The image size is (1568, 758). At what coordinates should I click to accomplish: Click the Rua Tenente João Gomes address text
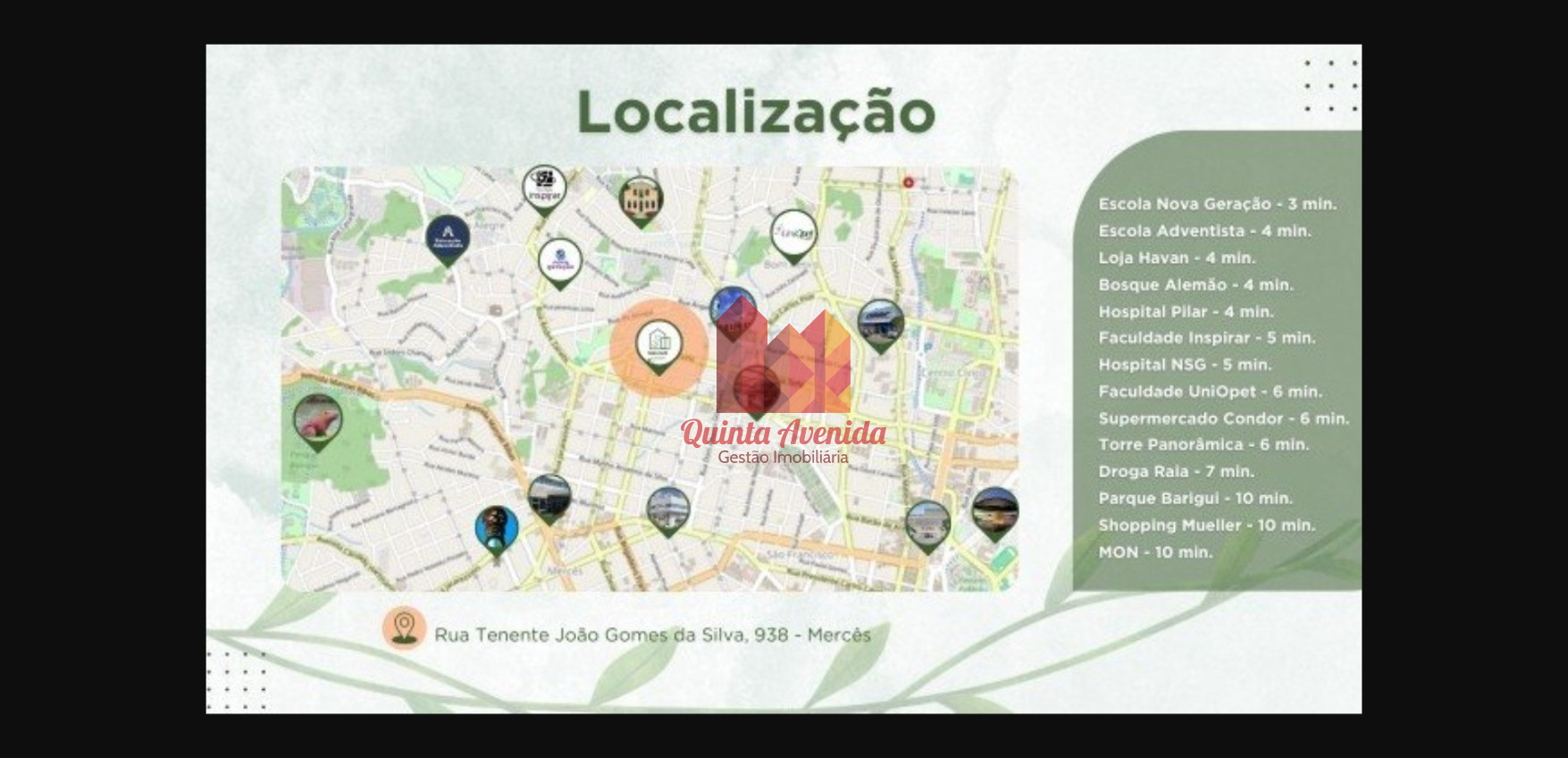click(652, 635)
